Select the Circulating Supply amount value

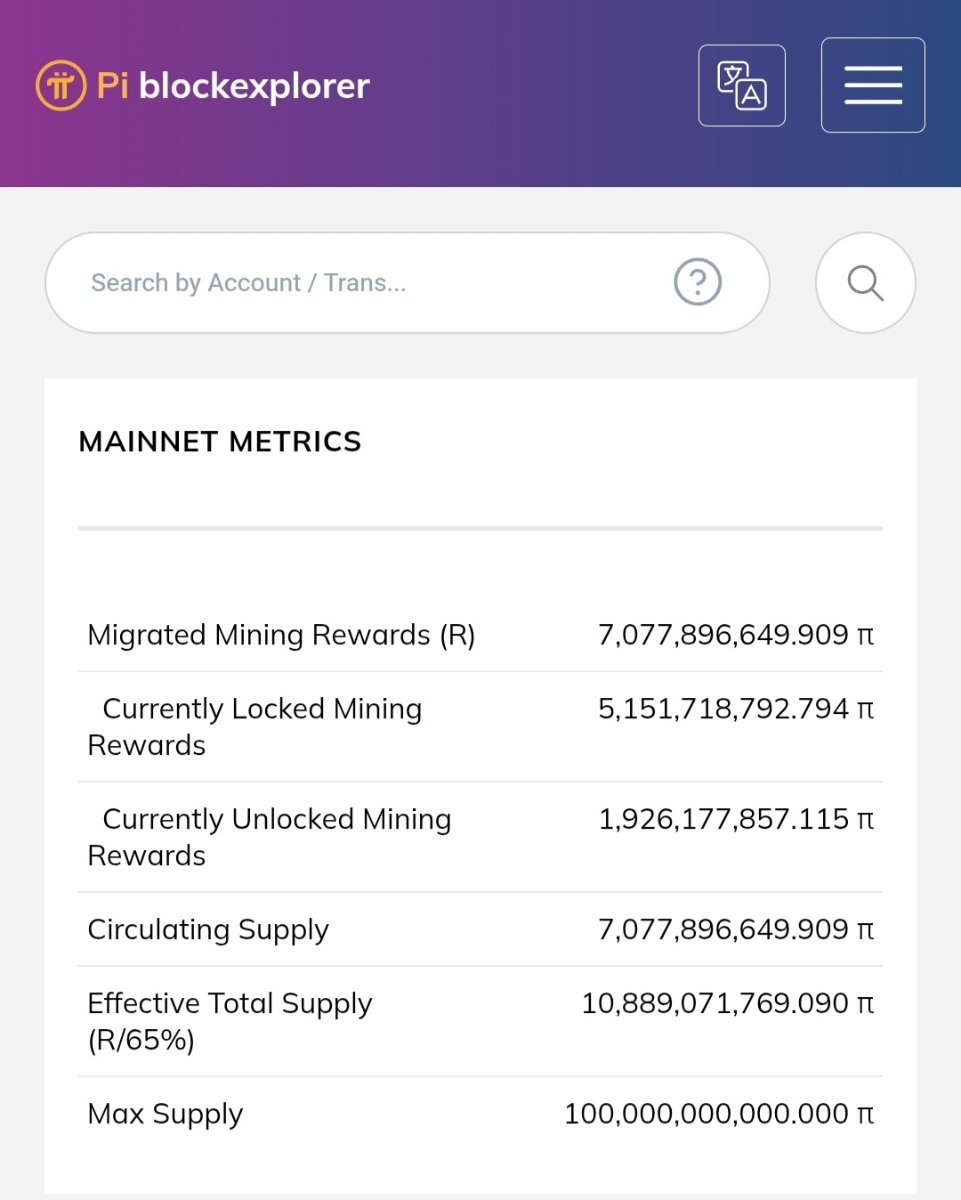pyautogui.click(x=736, y=930)
